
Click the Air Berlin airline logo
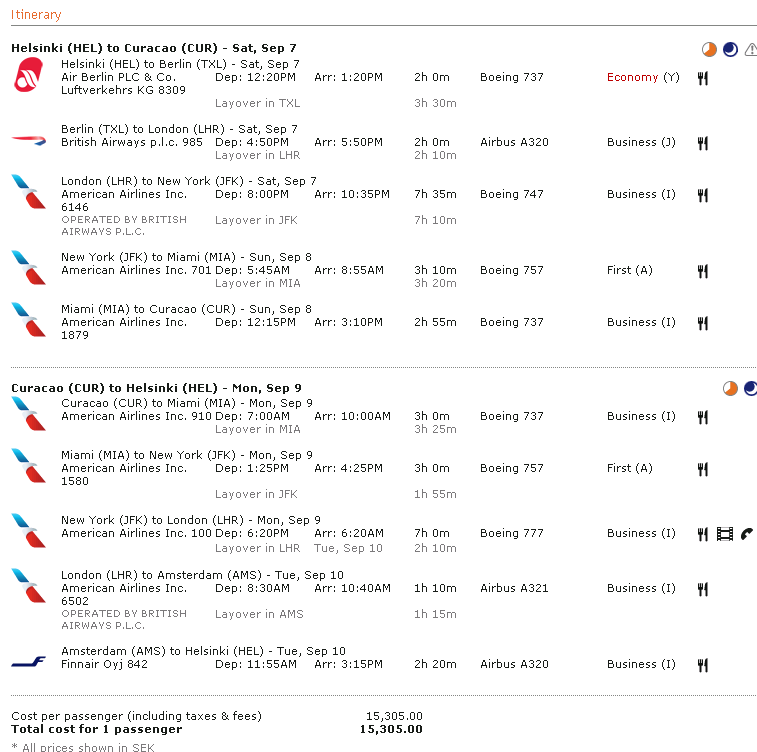click(29, 76)
